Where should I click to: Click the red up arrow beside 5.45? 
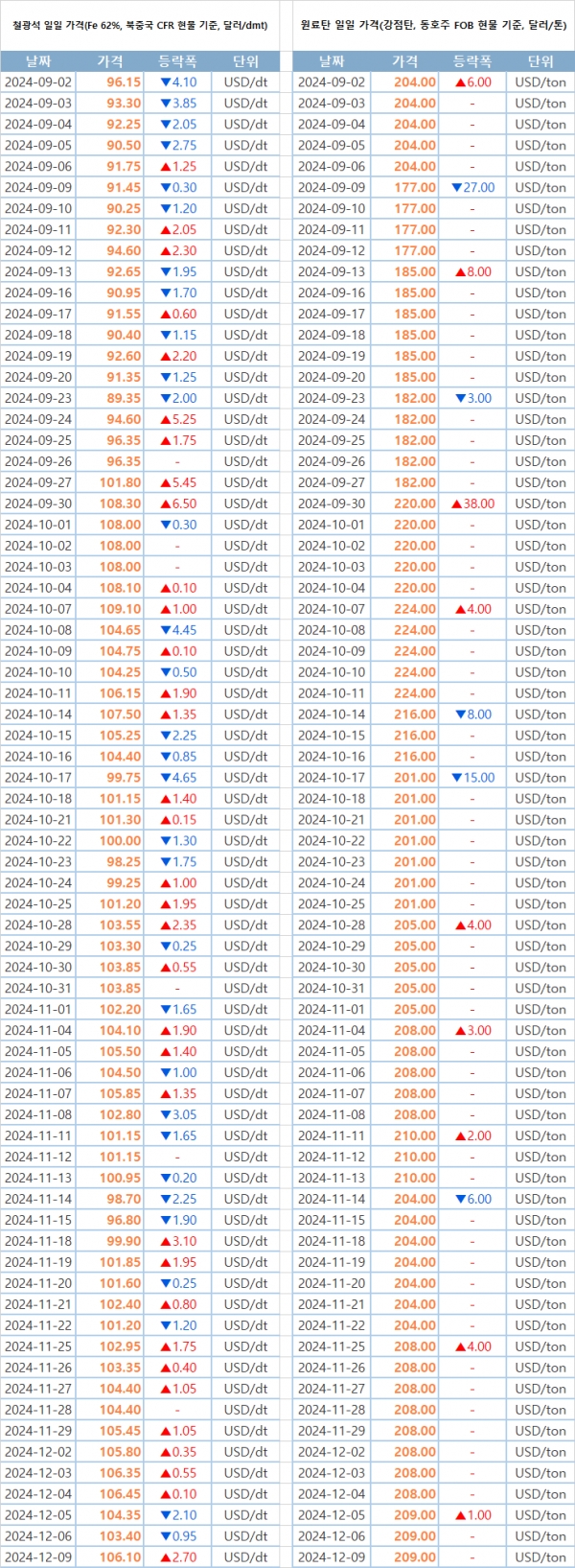click(165, 482)
